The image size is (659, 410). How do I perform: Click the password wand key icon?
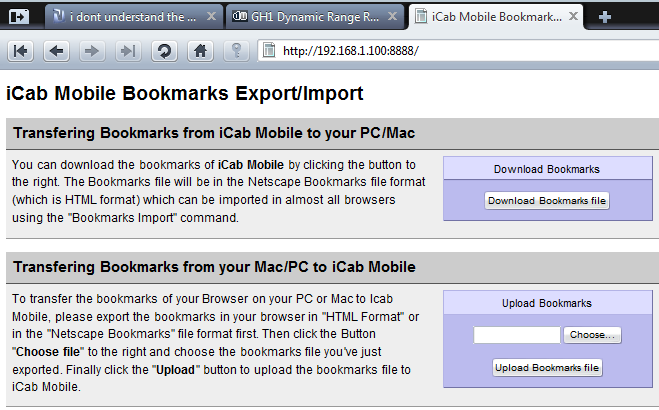click(x=236, y=51)
